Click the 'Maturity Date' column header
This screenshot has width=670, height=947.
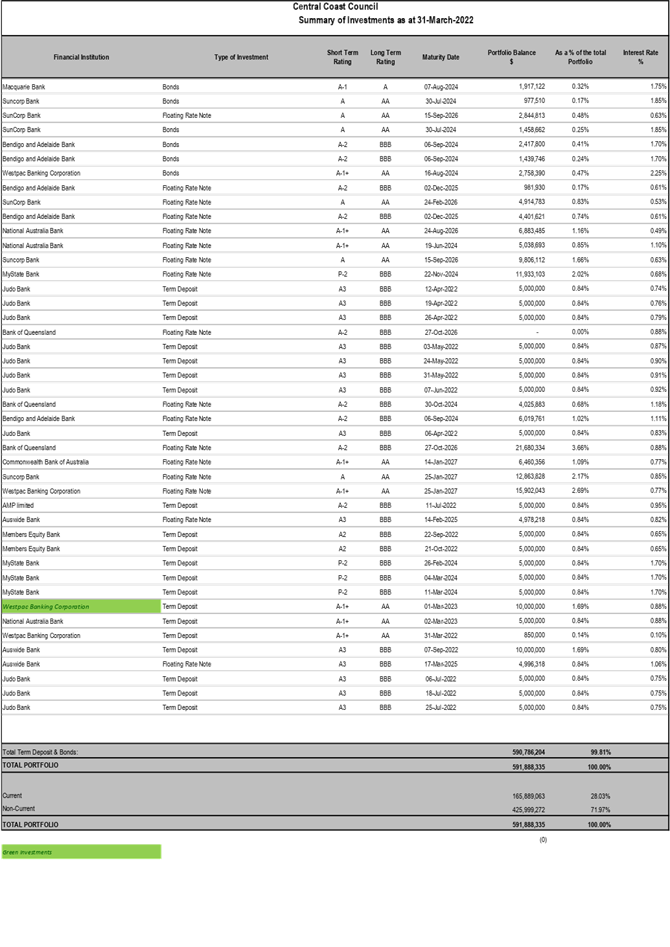click(440, 57)
